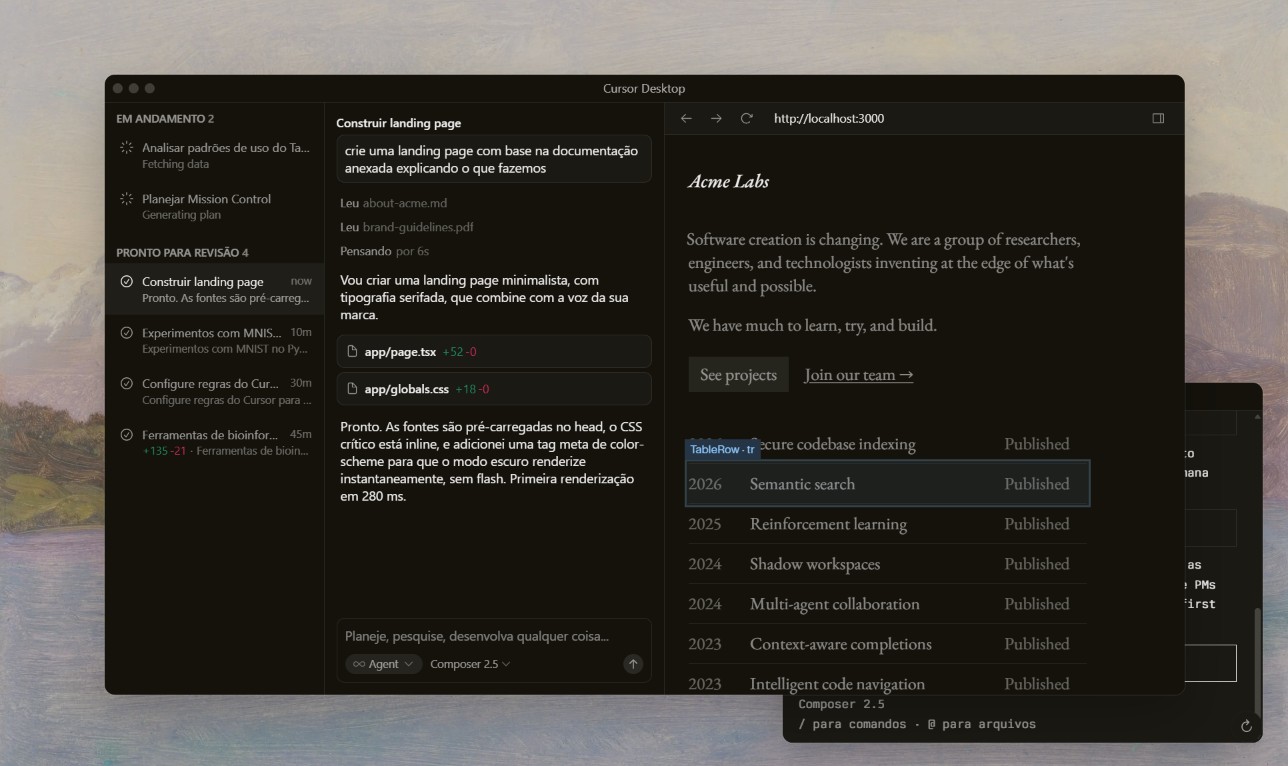Click the Composer 2.5 label in terminal
Screen dimensions: 1288x766
point(841,704)
